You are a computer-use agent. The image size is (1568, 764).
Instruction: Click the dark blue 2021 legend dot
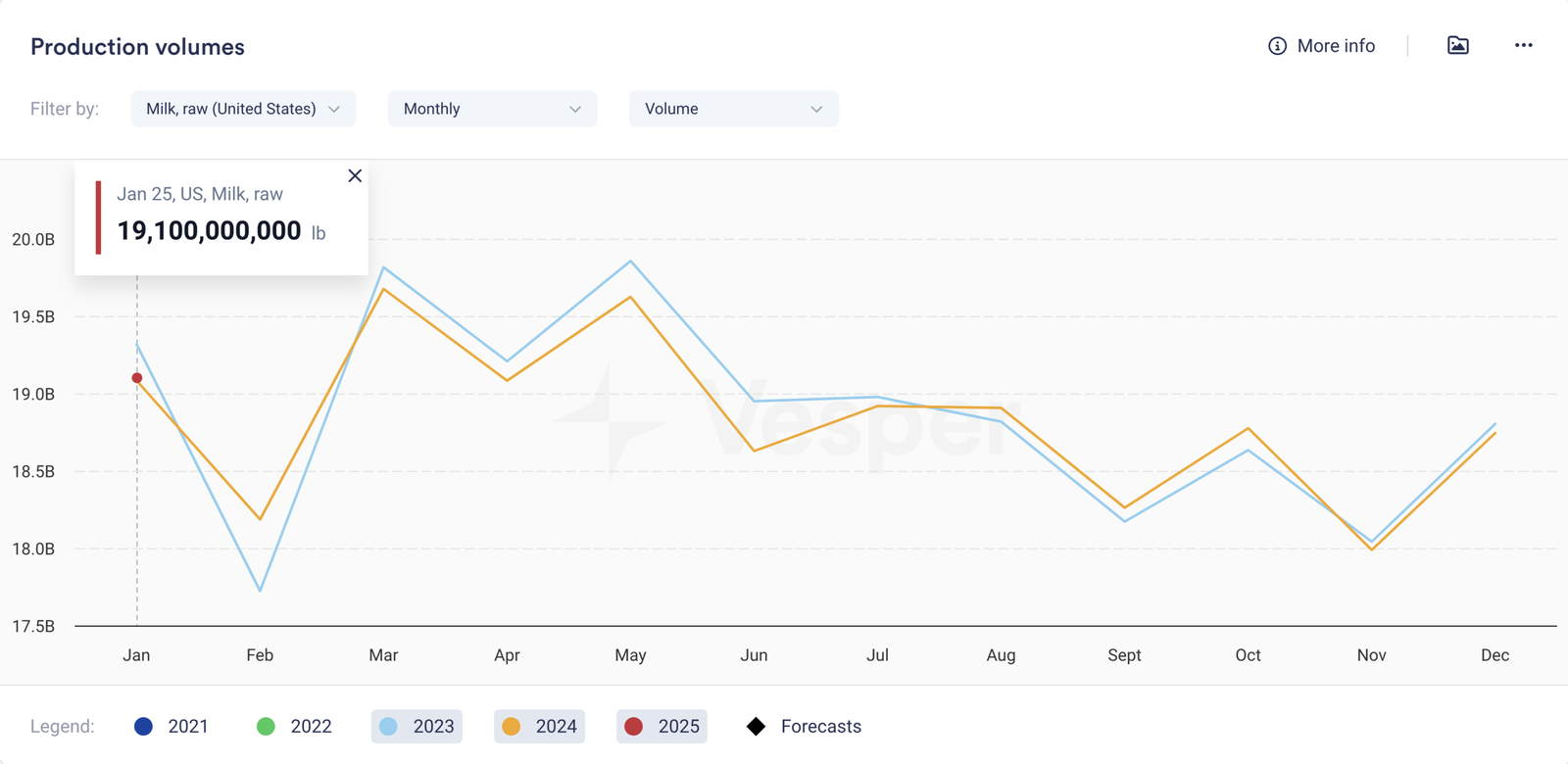144,727
